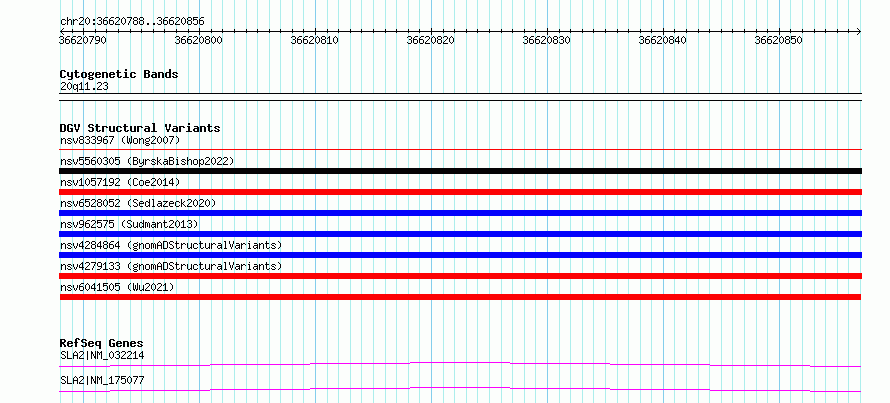This screenshot has height=403, width=890.
Task: Click the blue nsv4284864 gnomAD bar
Action: point(460,255)
